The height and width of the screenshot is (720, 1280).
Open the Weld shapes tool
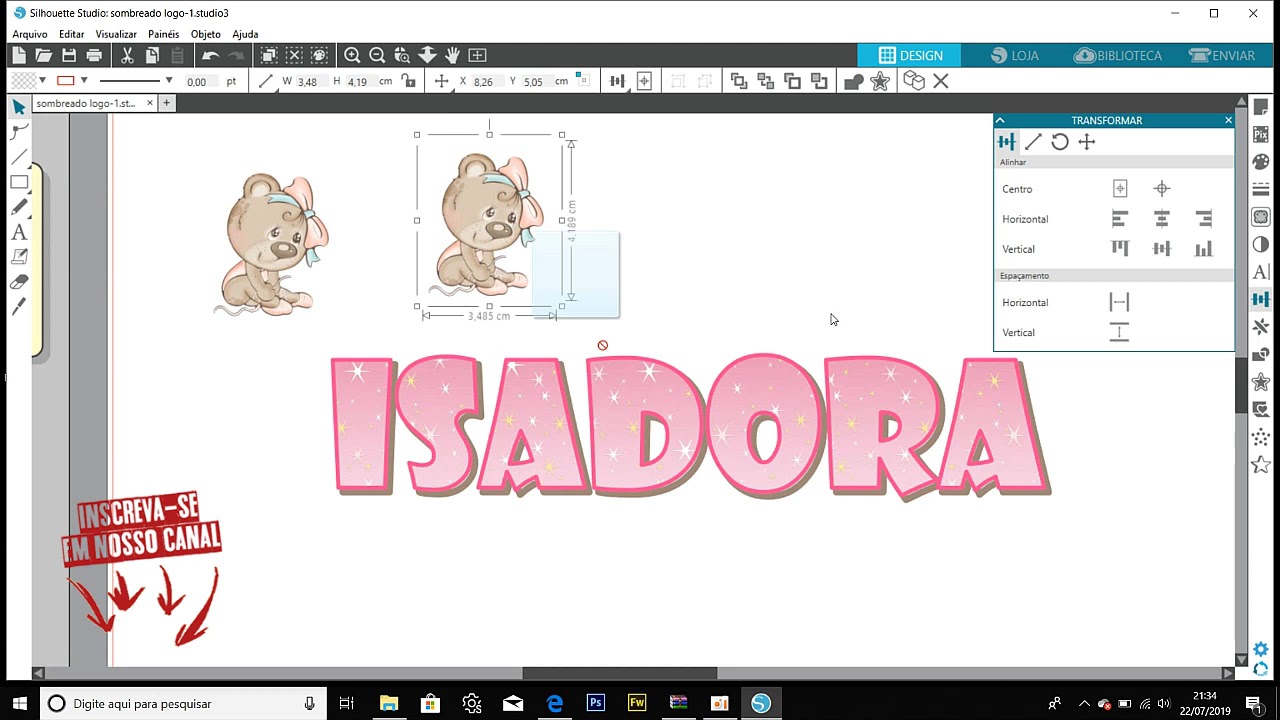[853, 81]
